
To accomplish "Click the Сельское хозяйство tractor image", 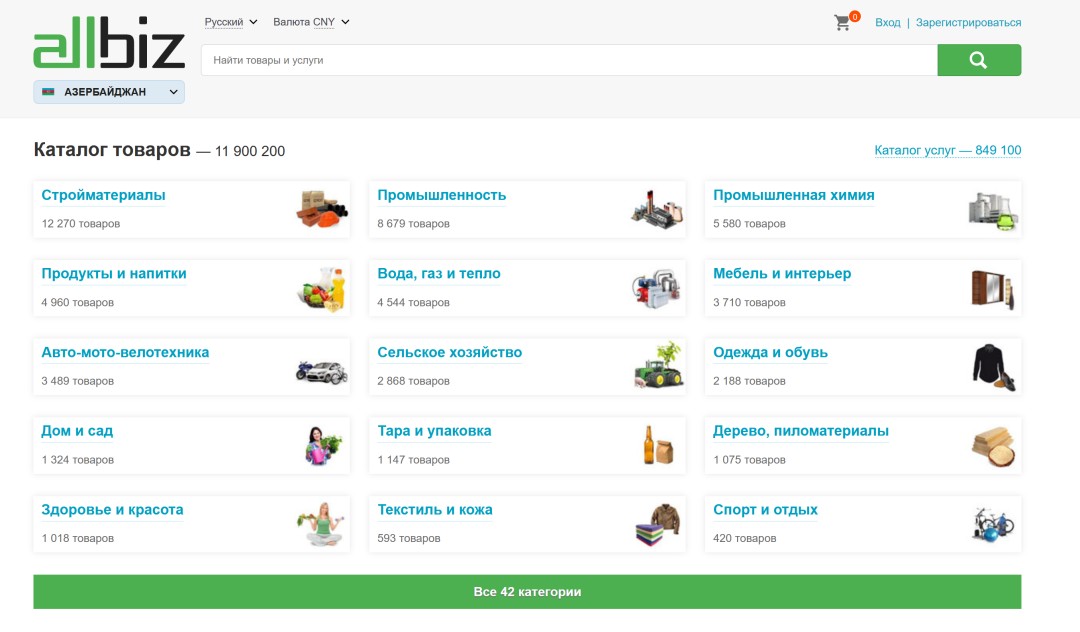I will coord(658,365).
